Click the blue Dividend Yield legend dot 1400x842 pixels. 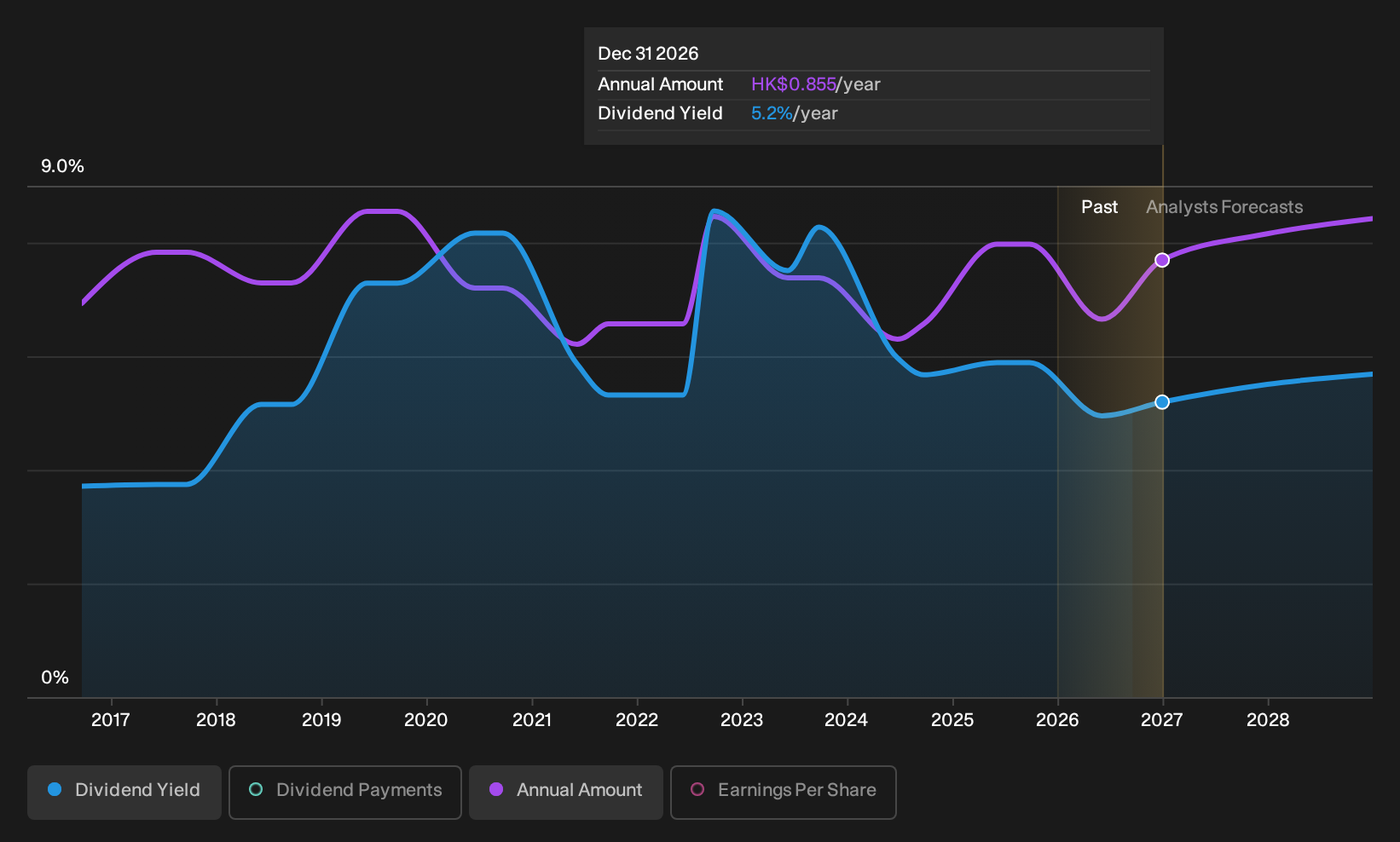coord(55,790)
